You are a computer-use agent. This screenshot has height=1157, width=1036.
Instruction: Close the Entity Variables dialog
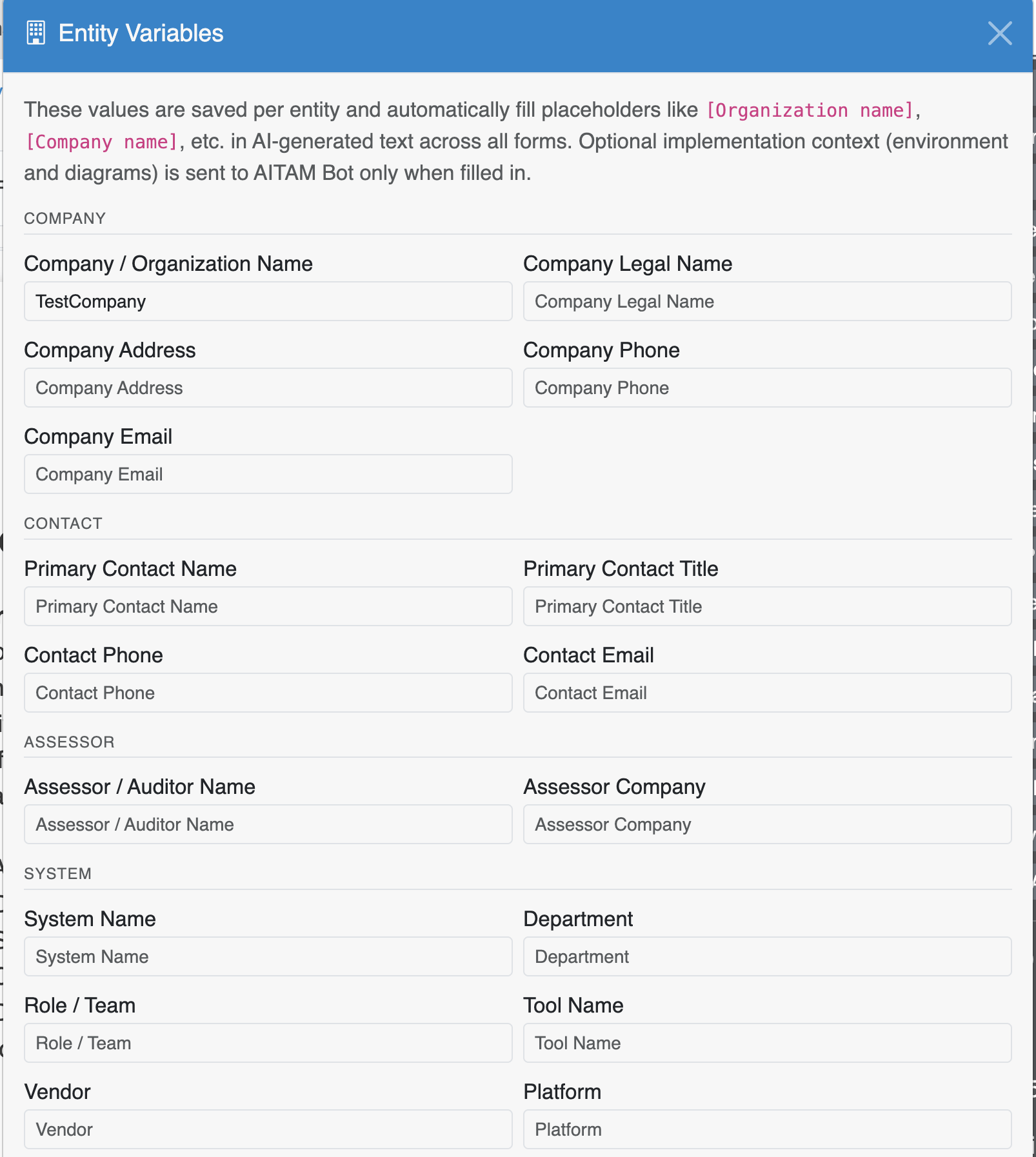[1000, 33]
